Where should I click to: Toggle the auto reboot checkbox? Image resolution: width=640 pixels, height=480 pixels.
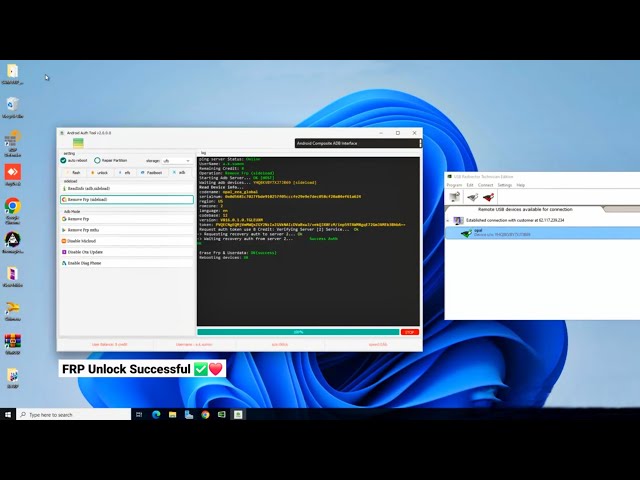pyautogui.click(x=63, y=160)
